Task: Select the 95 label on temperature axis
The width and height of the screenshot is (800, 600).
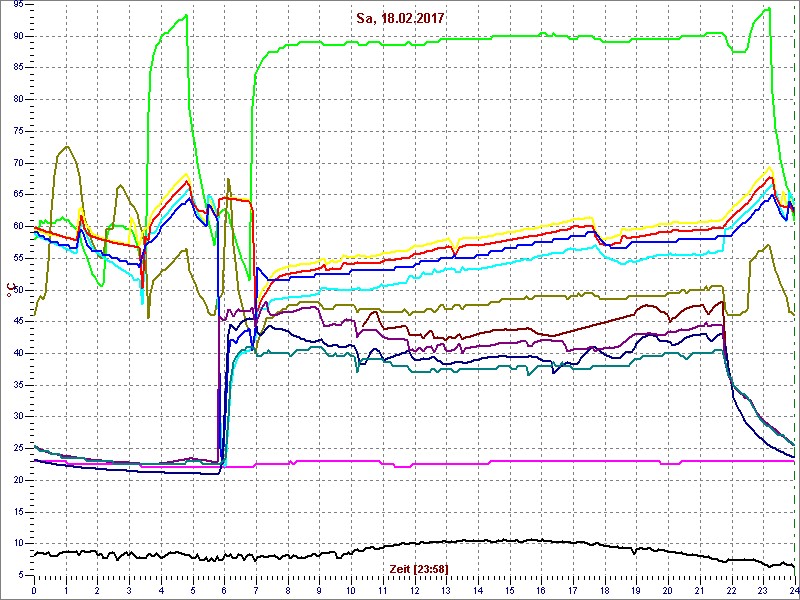Action: (17, 5)
